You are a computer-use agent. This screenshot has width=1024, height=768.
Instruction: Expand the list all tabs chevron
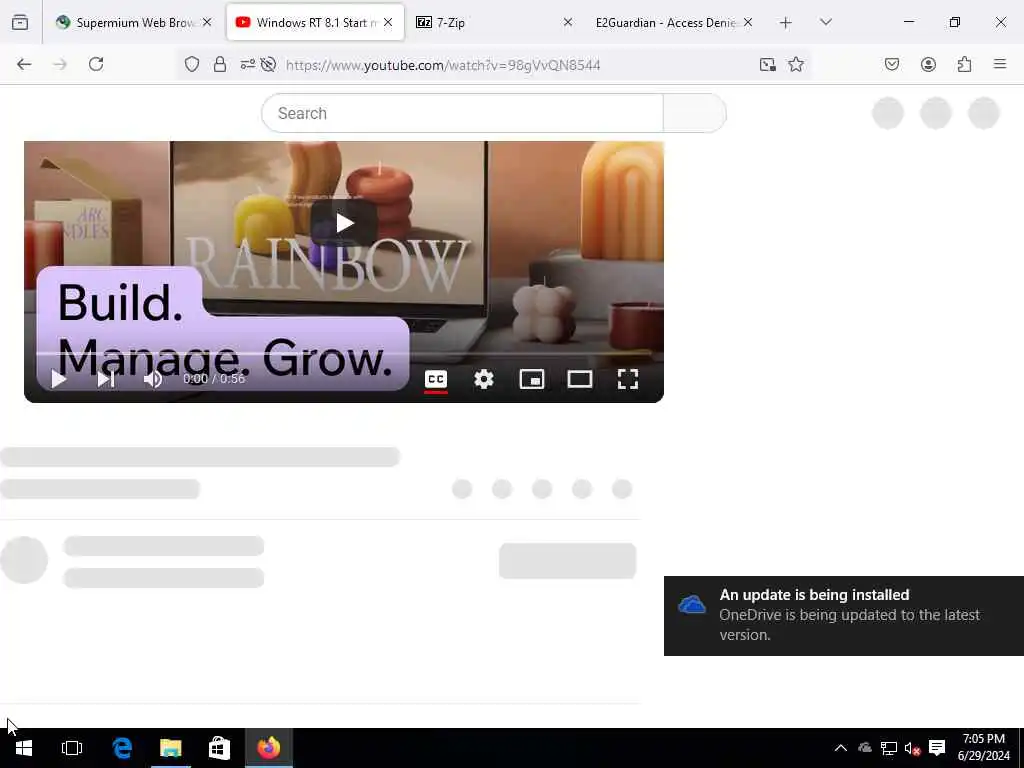tap(825, 23)
